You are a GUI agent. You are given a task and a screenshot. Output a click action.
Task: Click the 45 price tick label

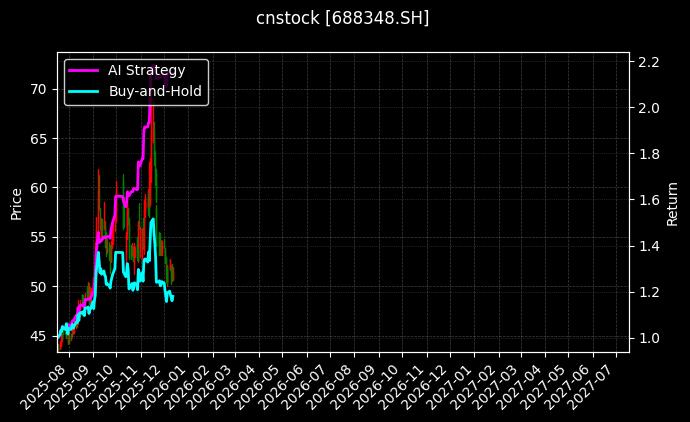pyautogui.click(x=38, y=336)
